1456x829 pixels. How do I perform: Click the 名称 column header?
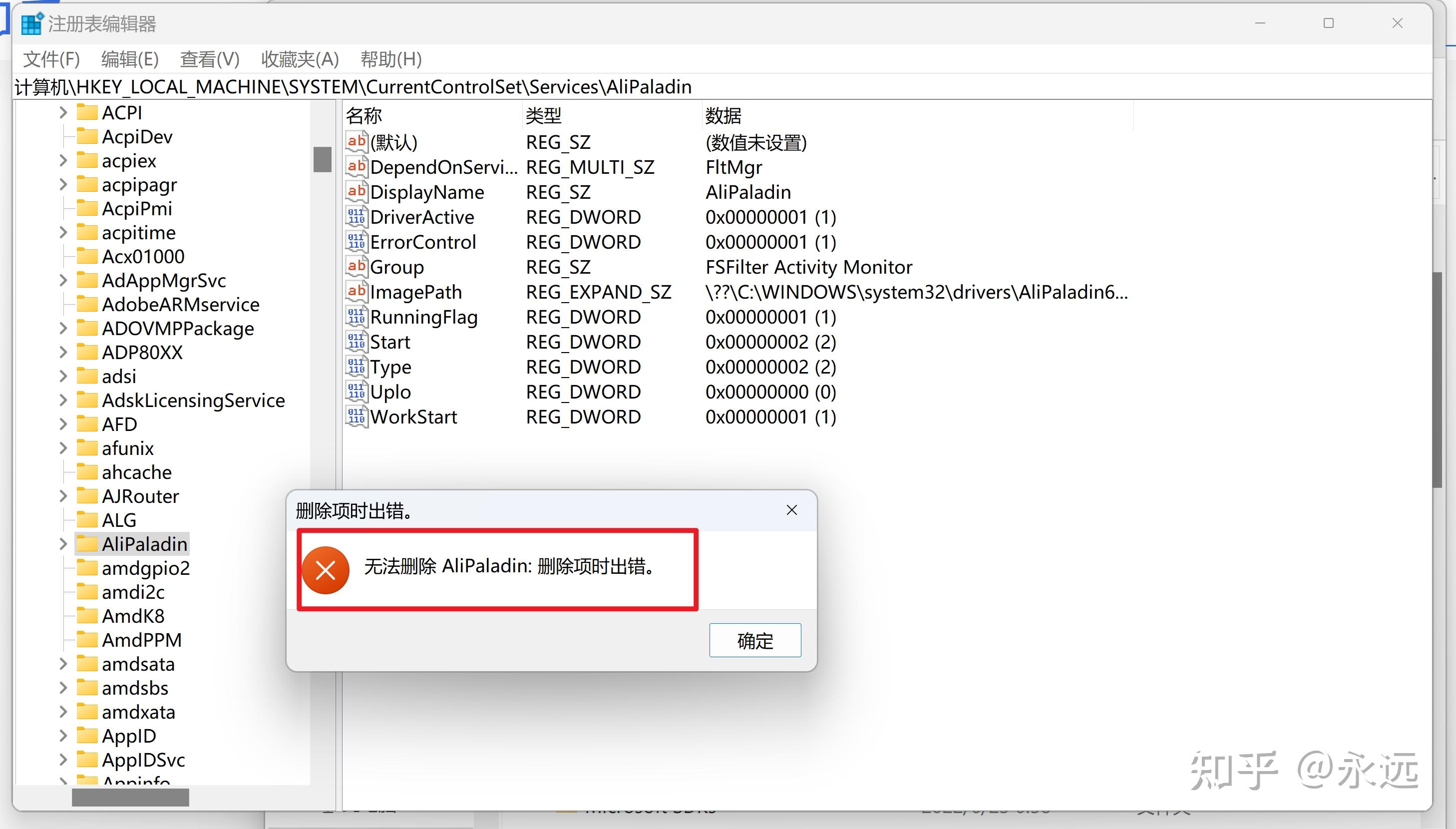pos(432,115)
